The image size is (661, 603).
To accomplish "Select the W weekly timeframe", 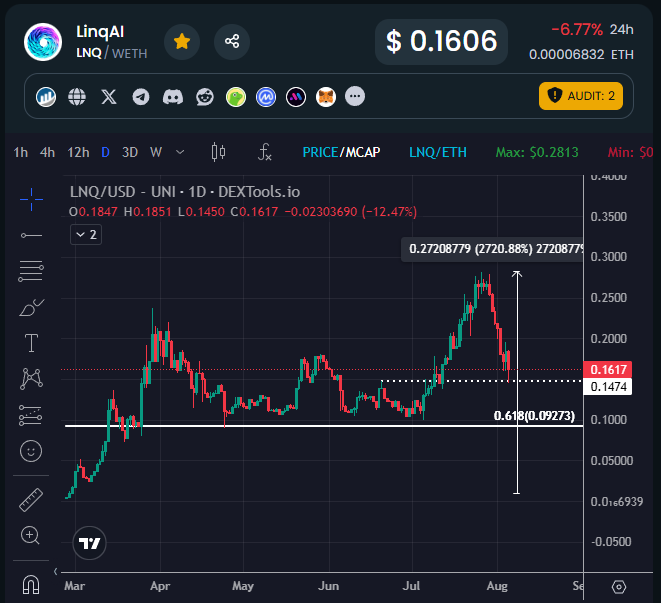I will coord(156,152).
